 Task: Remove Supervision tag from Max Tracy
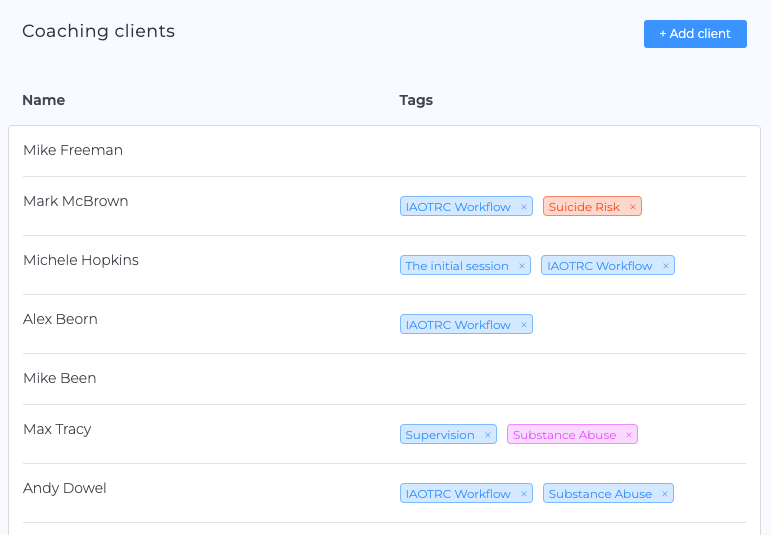[488, 435]
